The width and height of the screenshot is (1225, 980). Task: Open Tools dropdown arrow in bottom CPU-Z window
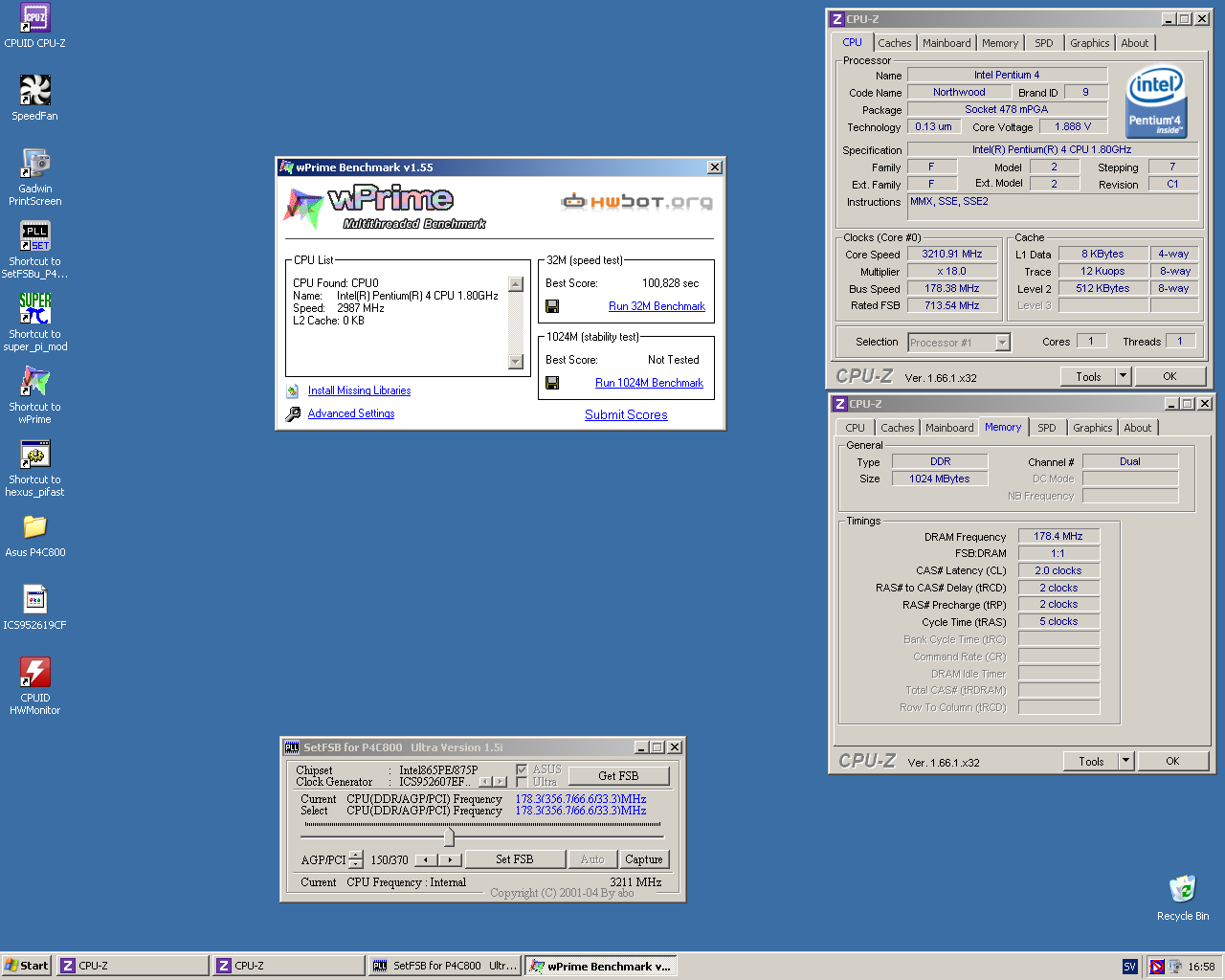[x=1125, y=761]
